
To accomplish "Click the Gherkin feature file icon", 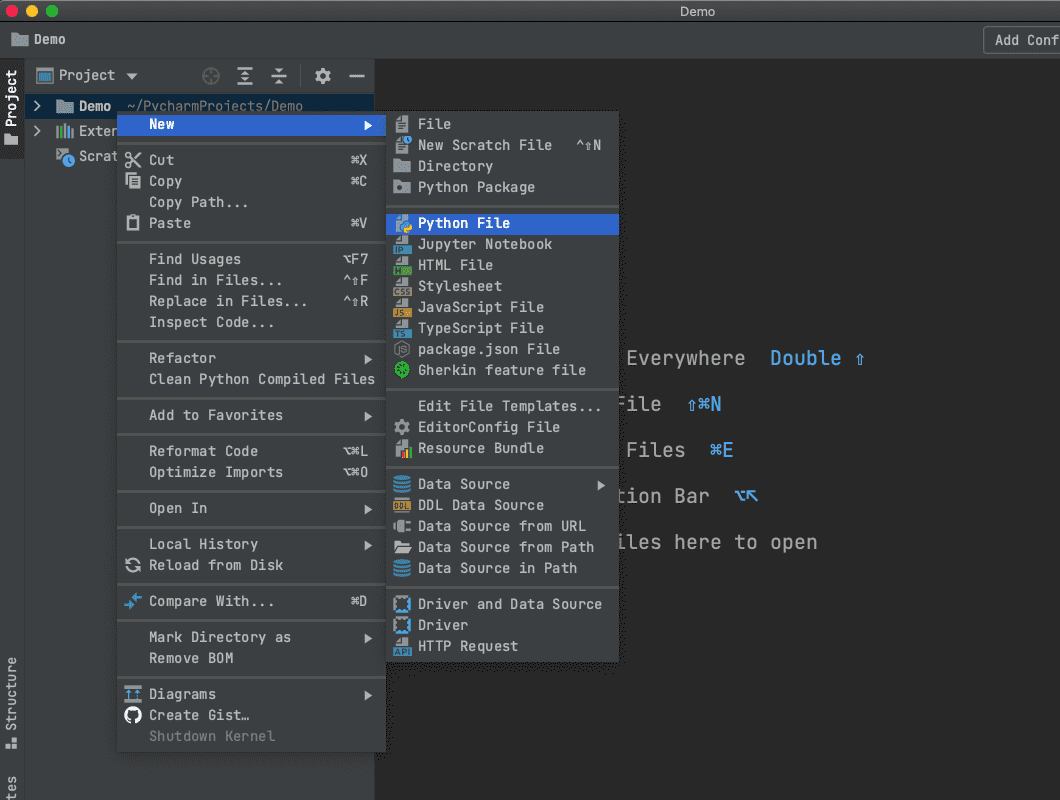I will click(x=402, y=370).
